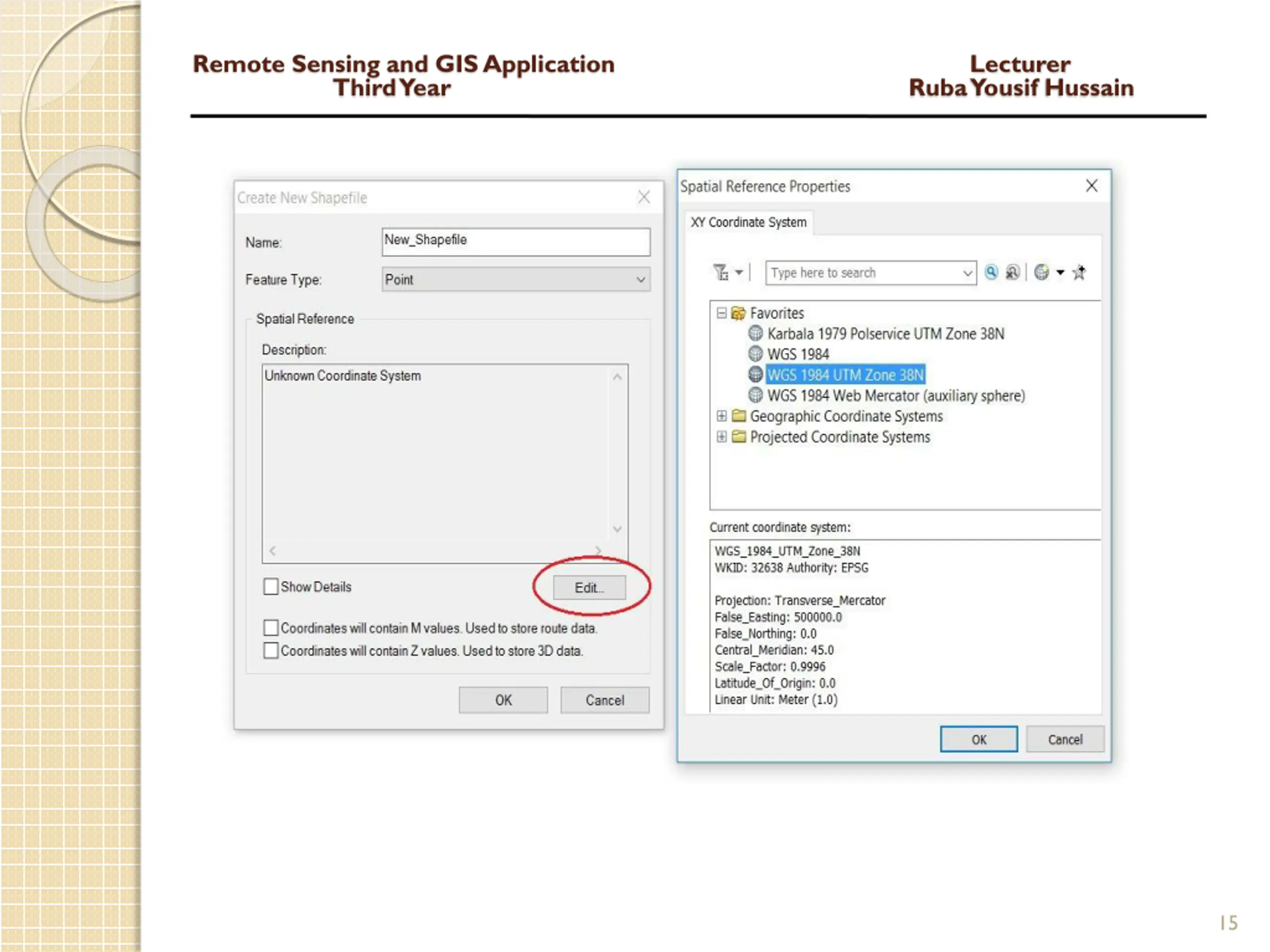Enable Coordinates will contain Z values
Viewport: 1270px width, 952px height.
click(x=271, y=651)
